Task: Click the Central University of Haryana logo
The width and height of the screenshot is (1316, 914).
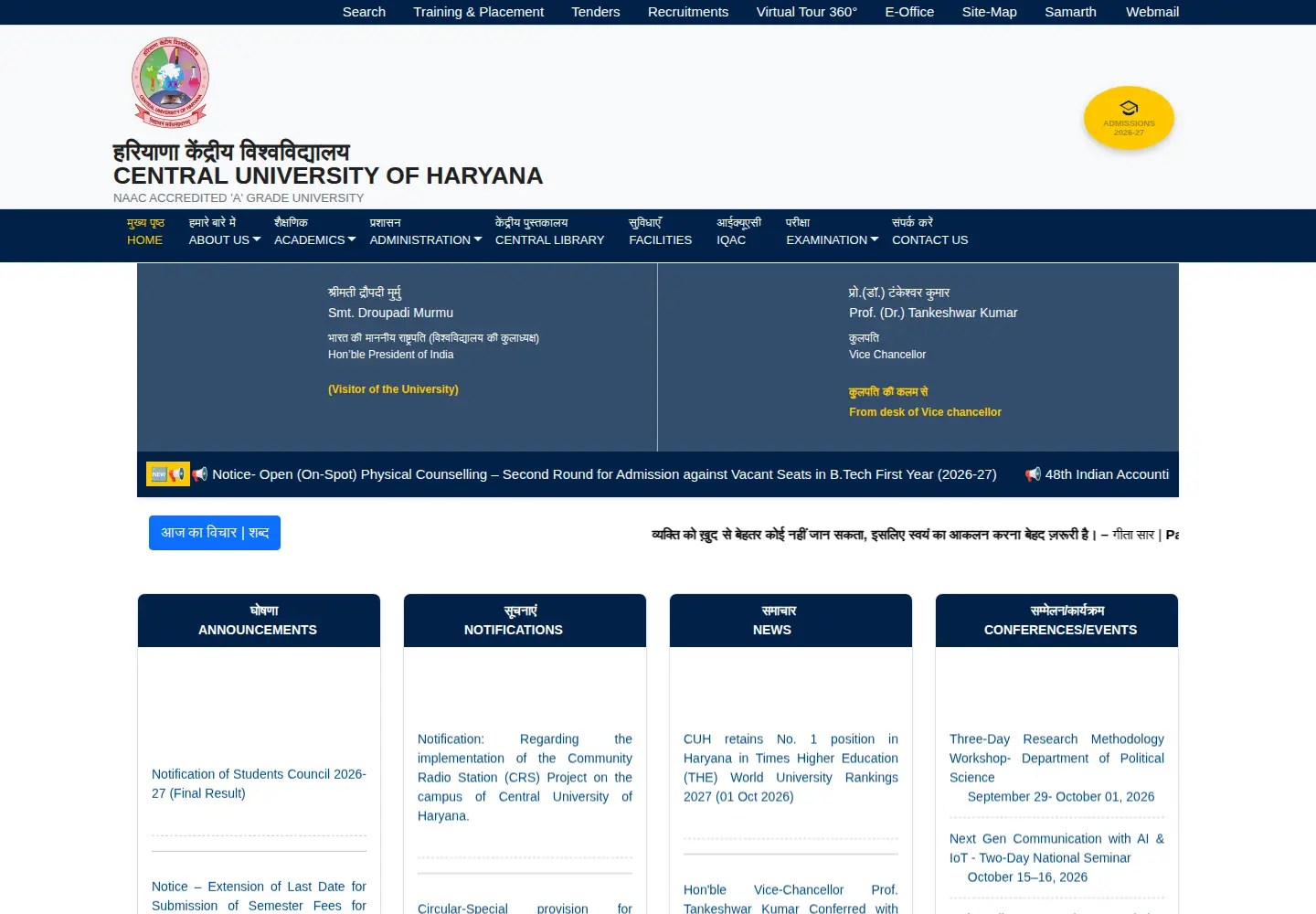Action: pyautogui.click(x=171, y=82)
